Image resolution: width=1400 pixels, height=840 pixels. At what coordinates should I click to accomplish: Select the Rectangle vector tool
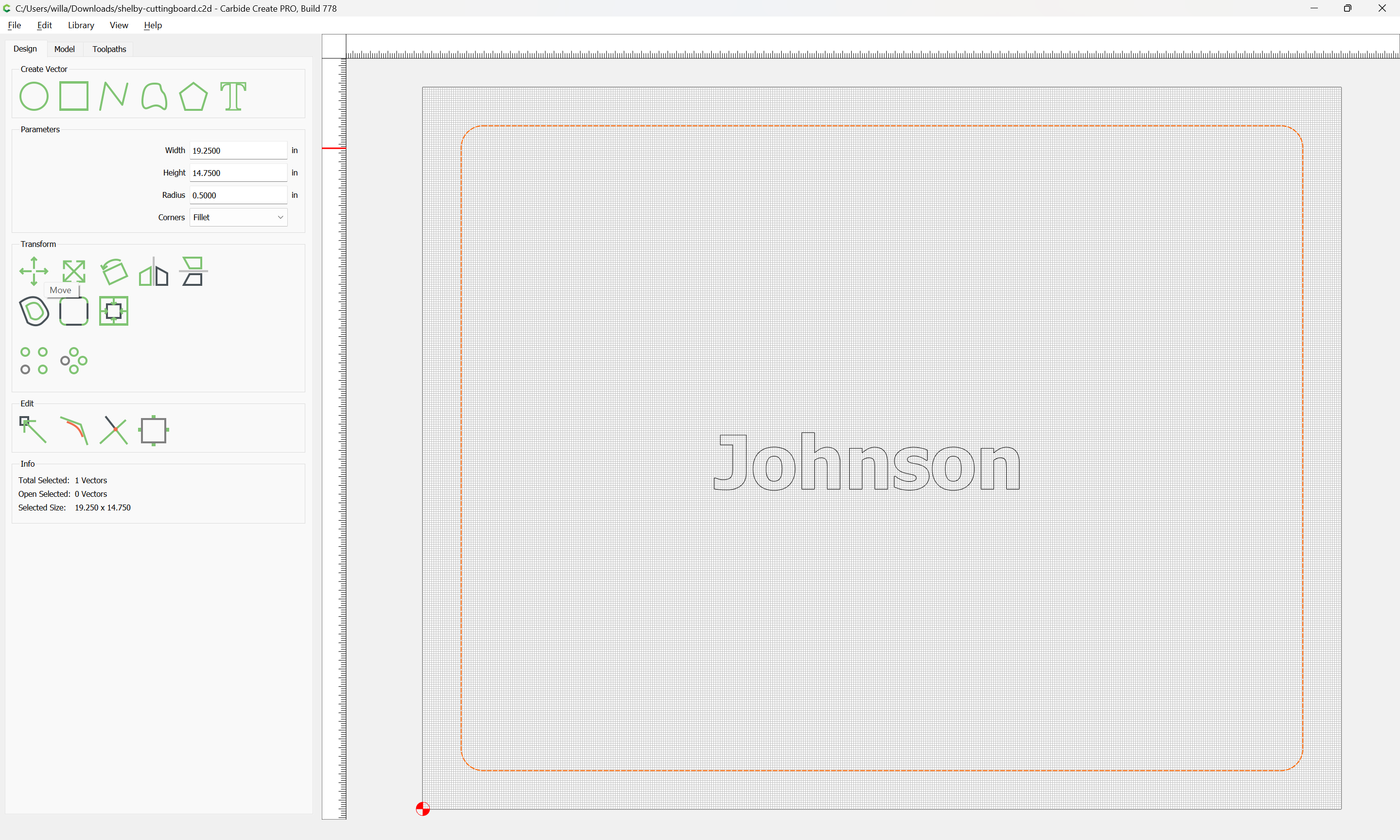[74, 96]
